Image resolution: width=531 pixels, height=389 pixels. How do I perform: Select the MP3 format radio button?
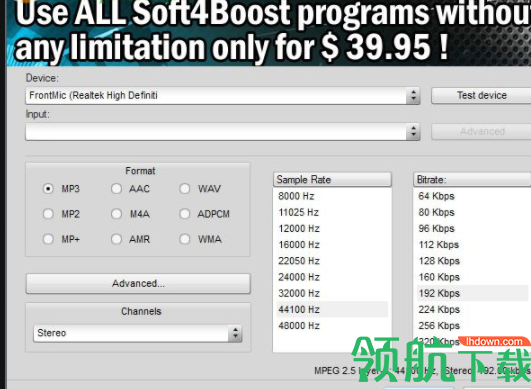tap(48, 189)
